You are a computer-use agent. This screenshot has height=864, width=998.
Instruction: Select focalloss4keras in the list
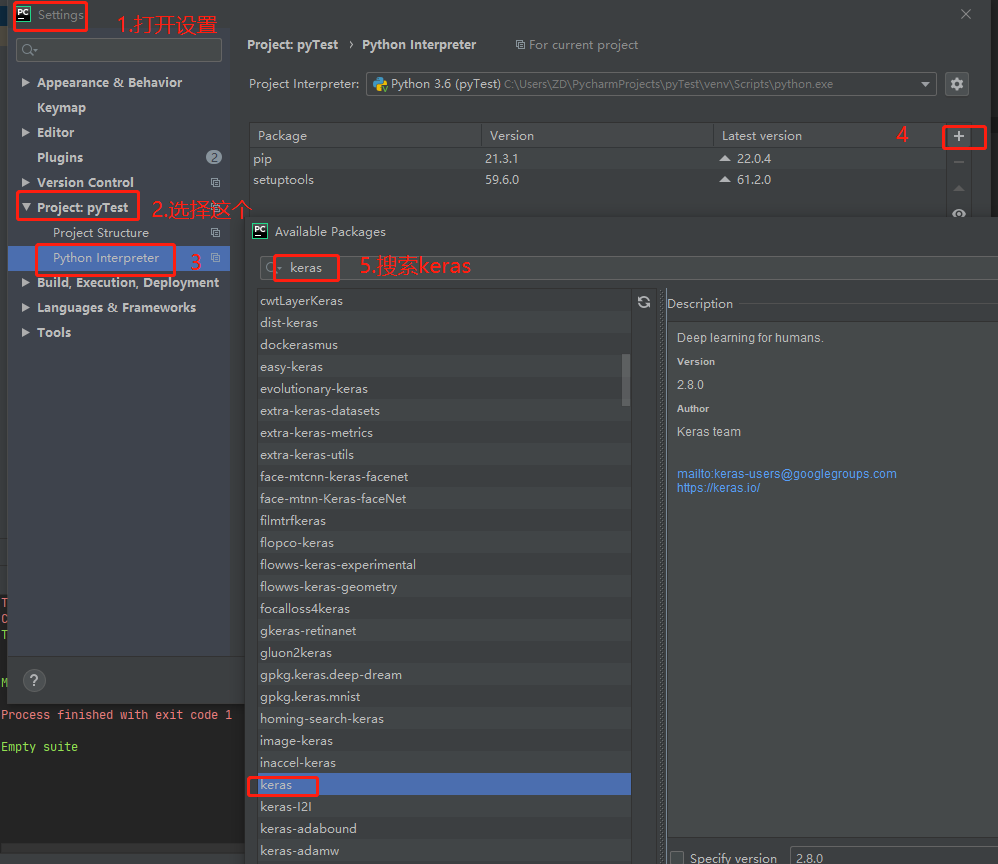[444, 609]
